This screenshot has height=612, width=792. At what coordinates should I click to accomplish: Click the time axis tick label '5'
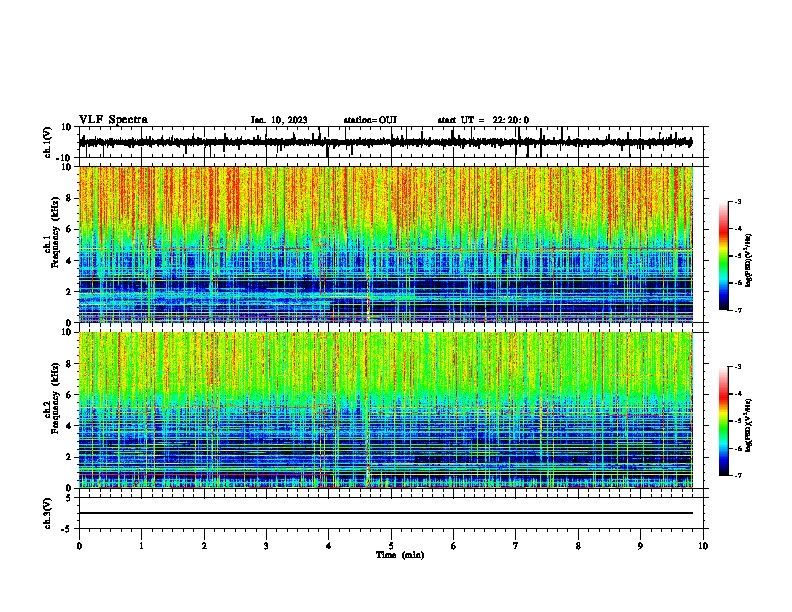[x=391, y=546]
